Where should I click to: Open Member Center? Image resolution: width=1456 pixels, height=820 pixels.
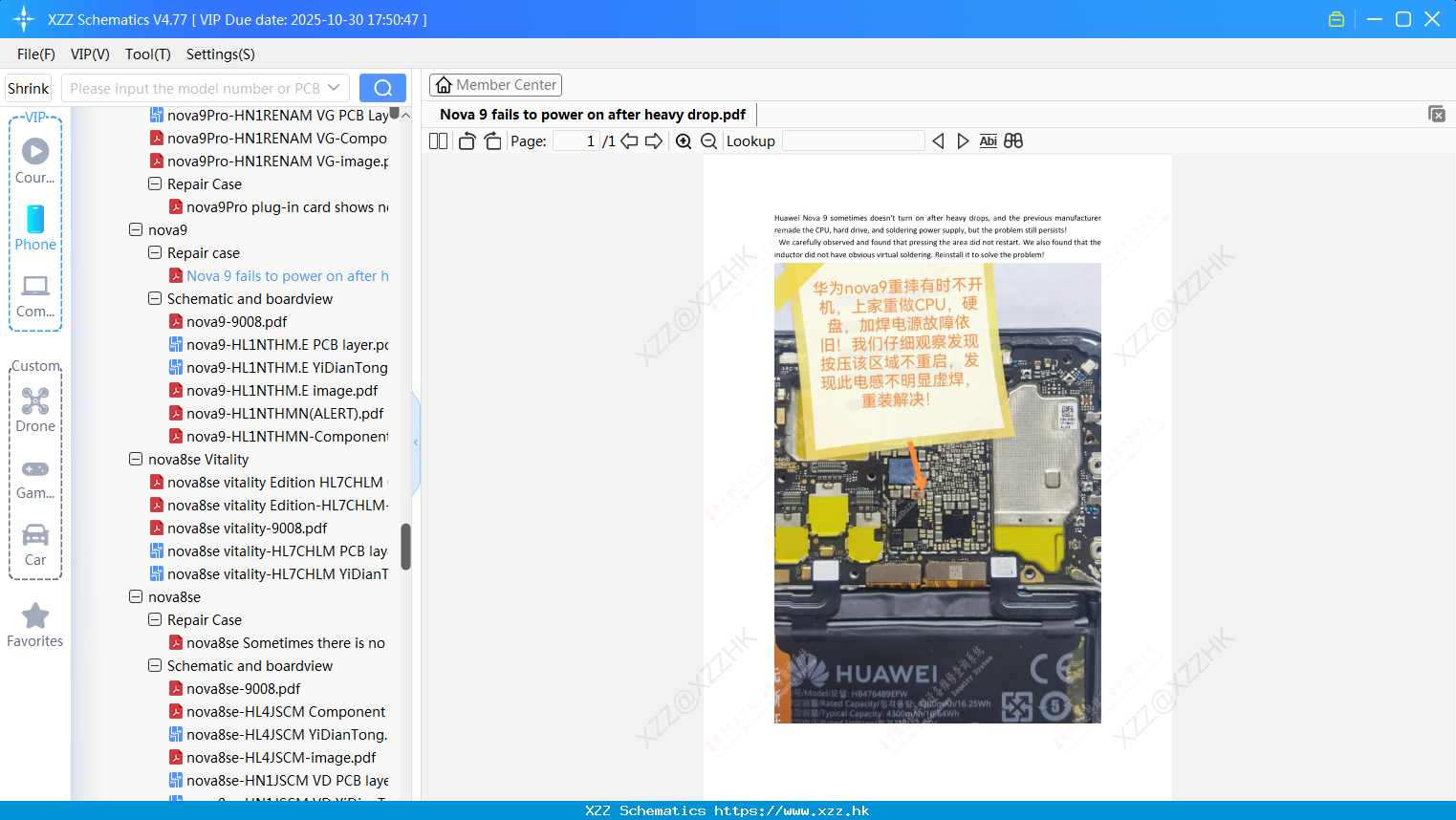(x=495, y=85)
